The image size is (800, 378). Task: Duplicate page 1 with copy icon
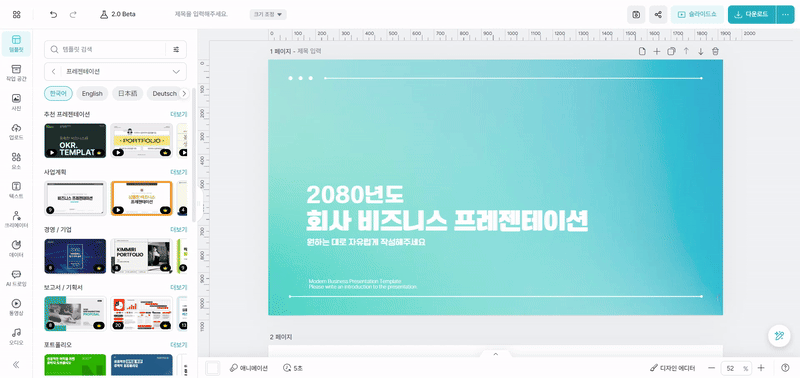tap(671, 51)
